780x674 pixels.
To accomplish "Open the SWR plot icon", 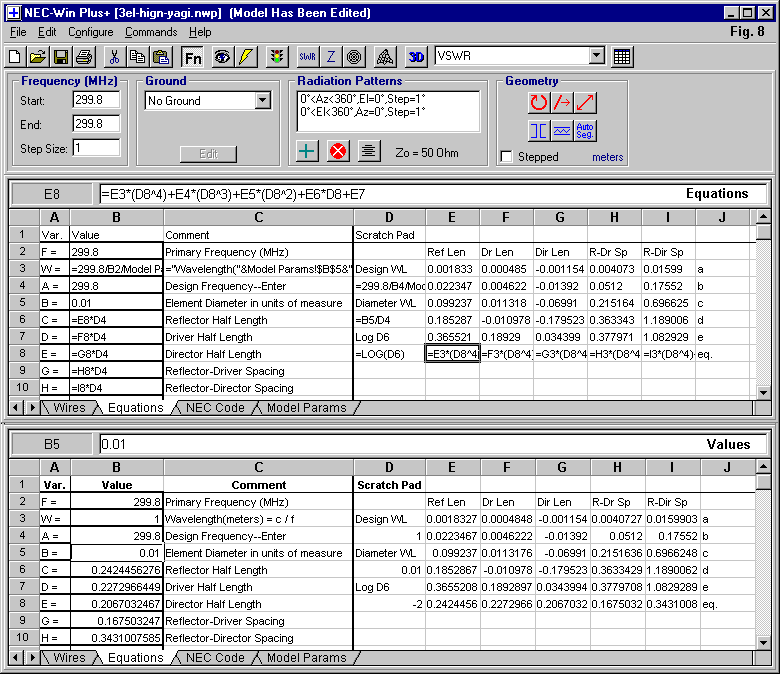I will coord(308,57).
